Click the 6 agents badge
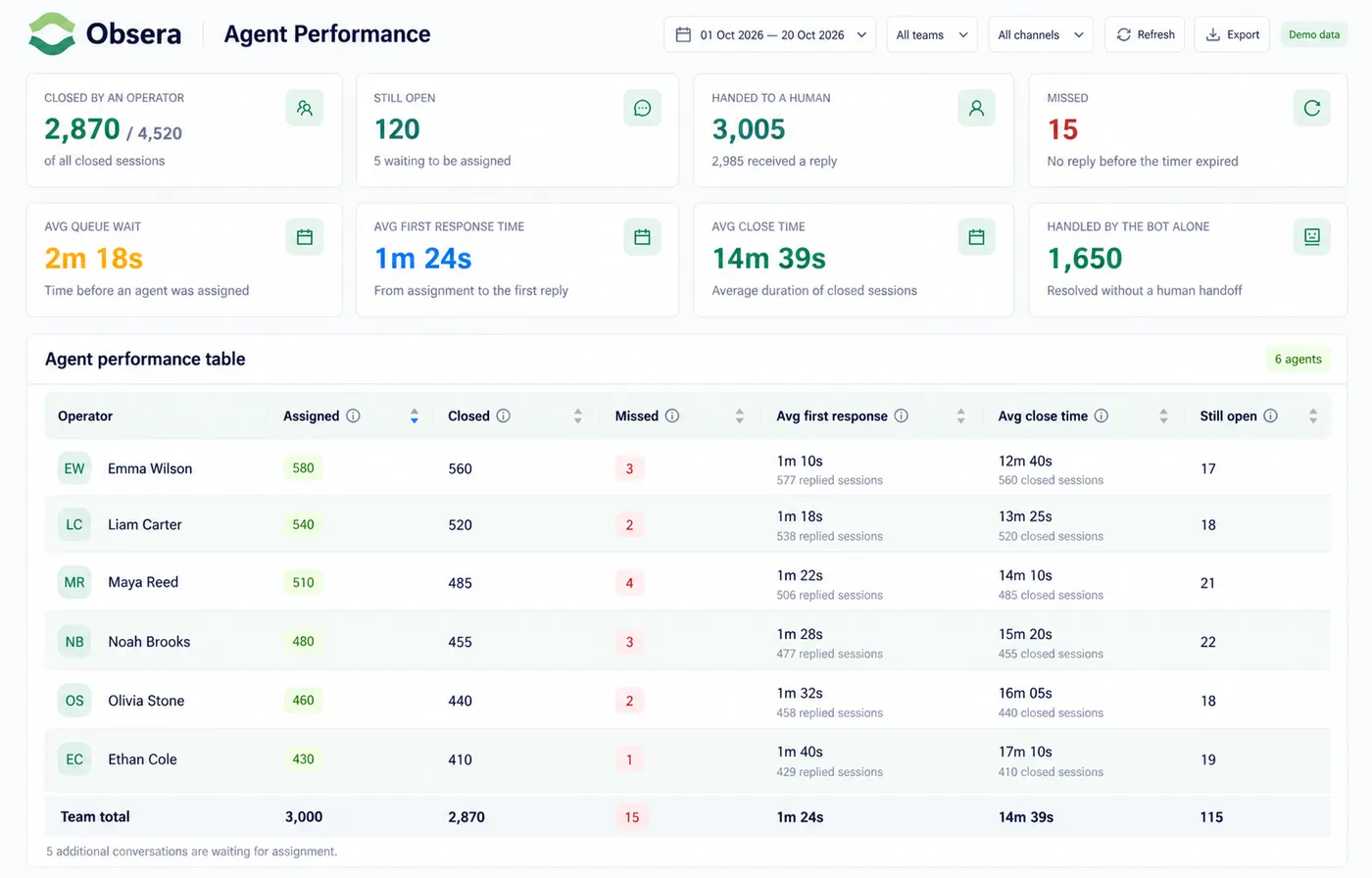Image resolution: width=1372 pixels, height=878 pixels. pyautogui.click(x=1298, y=359)
